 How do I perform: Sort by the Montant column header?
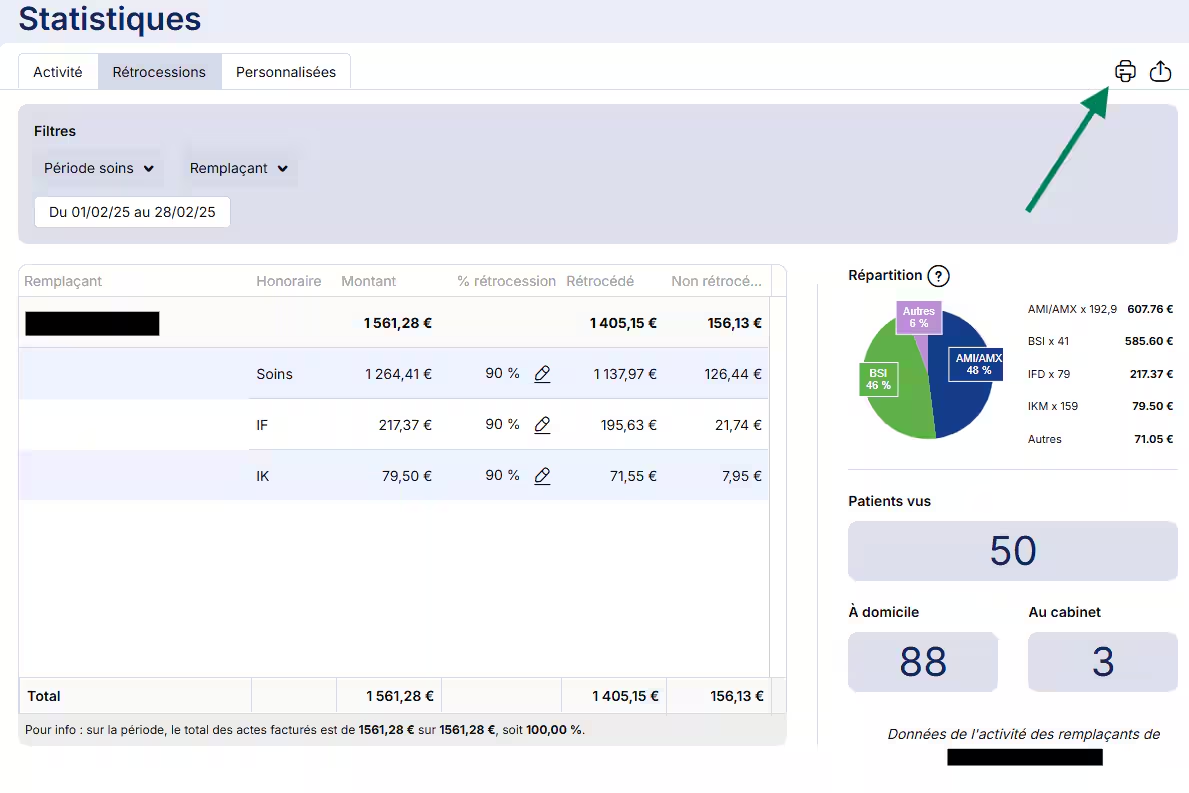coord(368,281)
